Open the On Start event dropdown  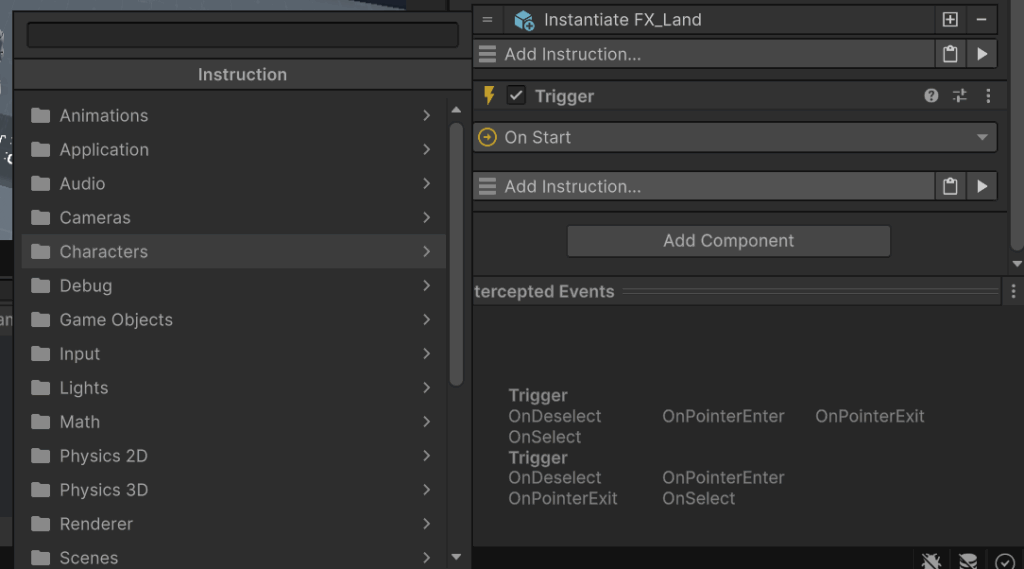point(735,137)
